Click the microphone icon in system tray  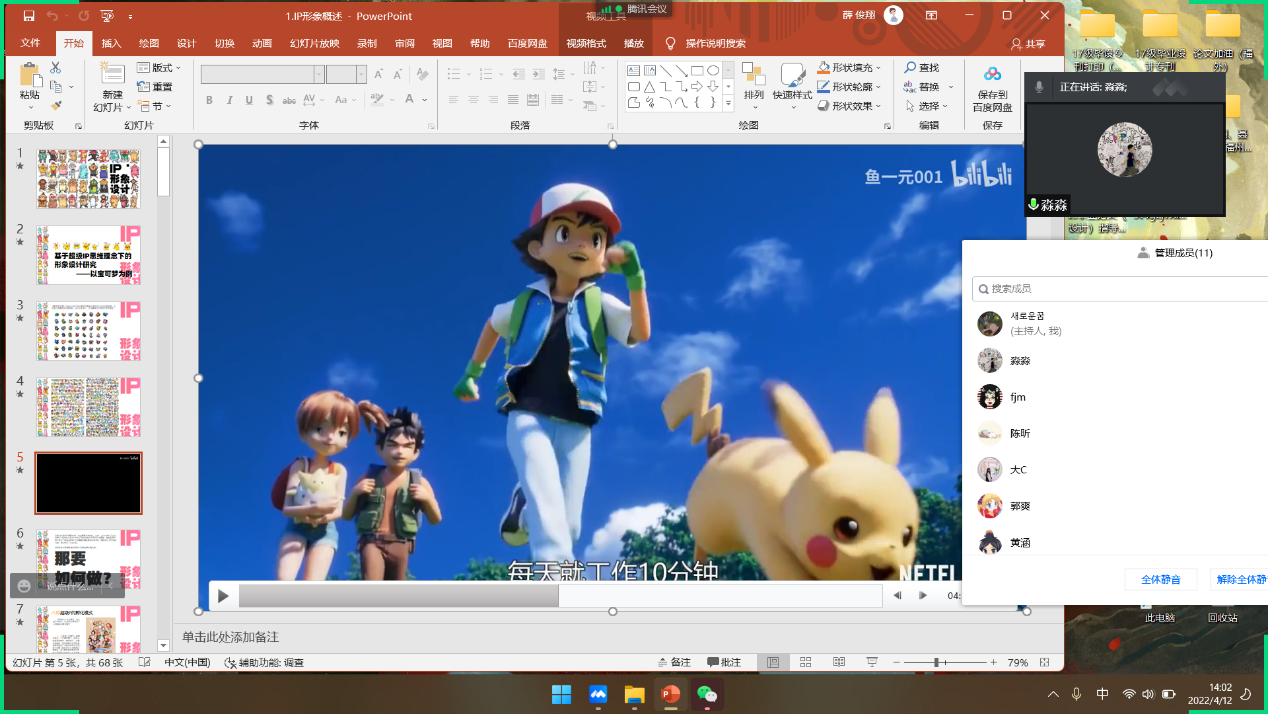[1077, 694]
